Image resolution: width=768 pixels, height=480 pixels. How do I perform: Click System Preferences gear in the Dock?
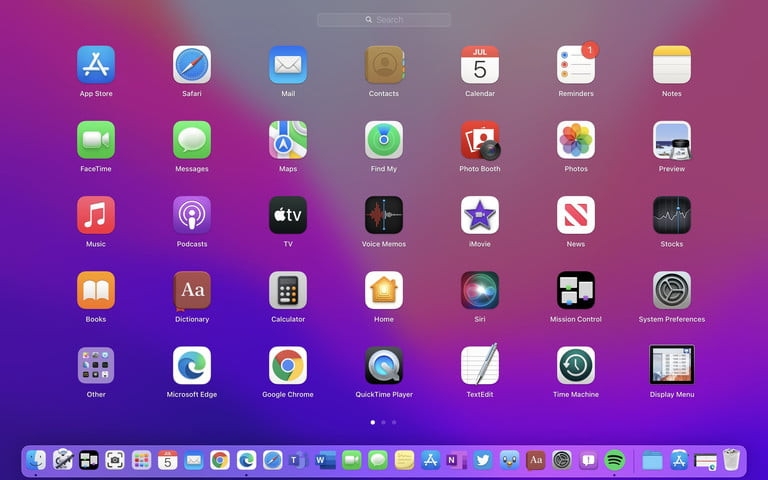click(x=562, y=460)
